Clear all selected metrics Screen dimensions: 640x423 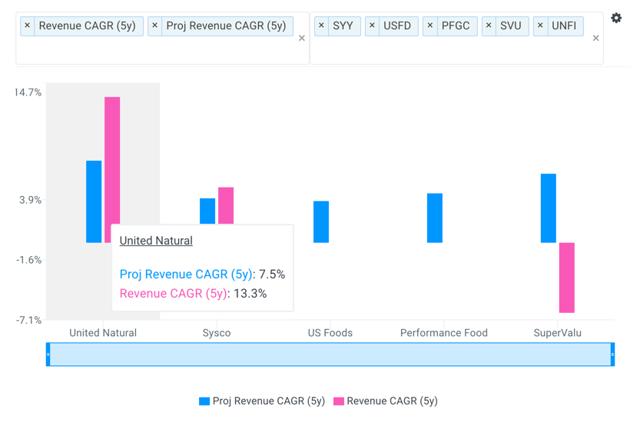(x=302, y=38)
